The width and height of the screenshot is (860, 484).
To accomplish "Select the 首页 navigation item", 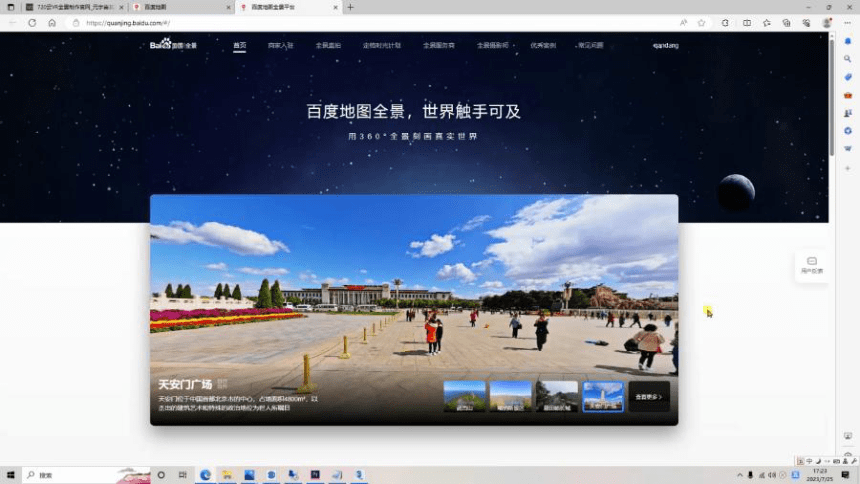I will (x=240, y=46).
